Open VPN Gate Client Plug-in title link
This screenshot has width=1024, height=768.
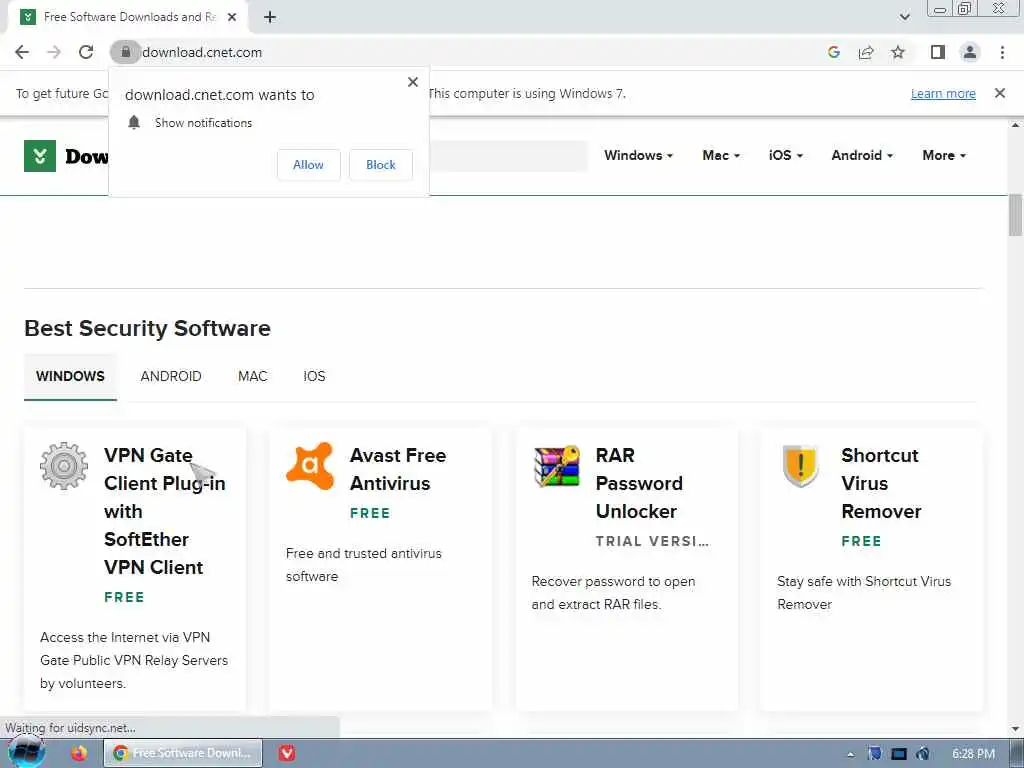click(165, 511)
